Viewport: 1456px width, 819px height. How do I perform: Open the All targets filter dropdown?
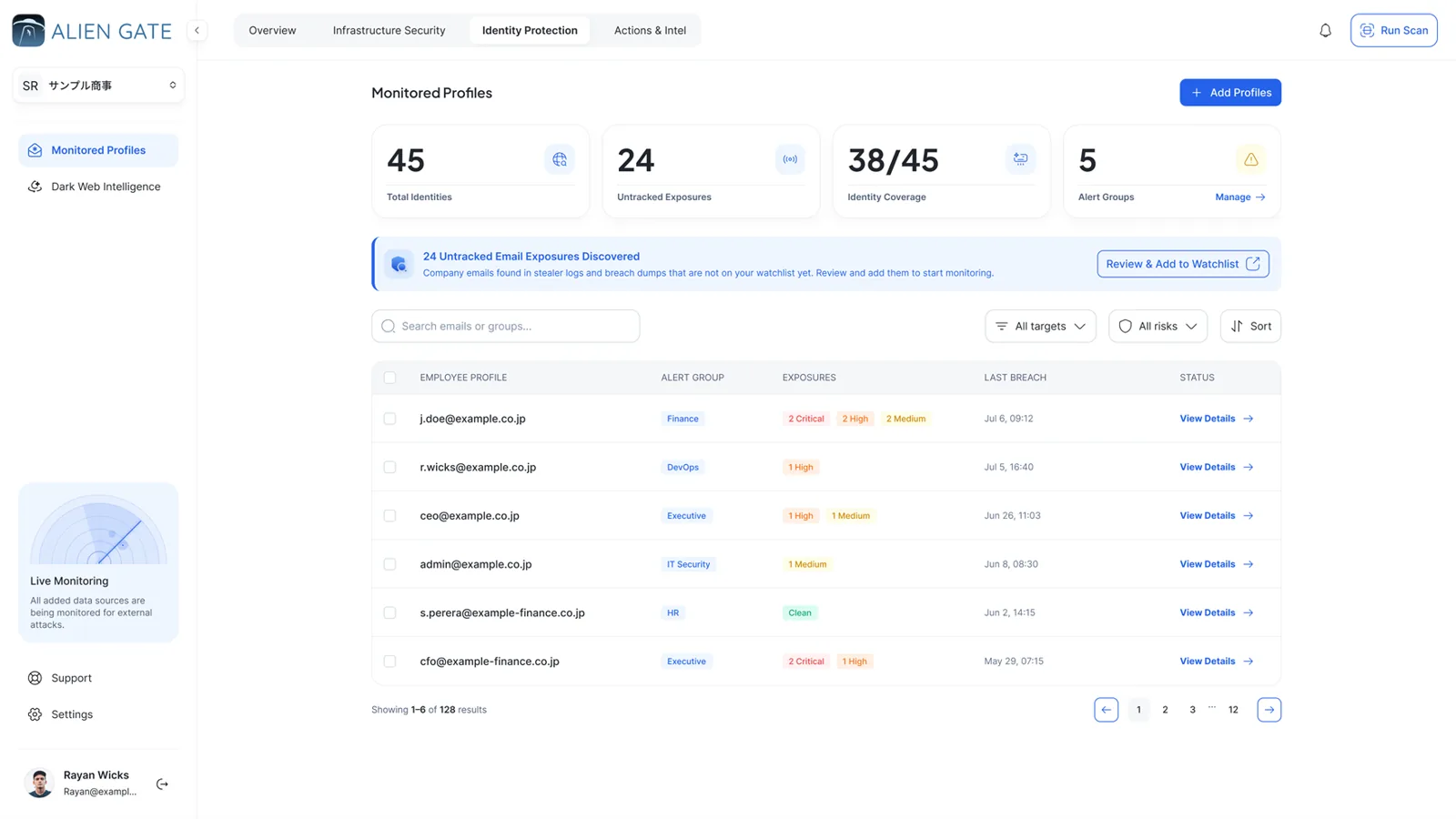click(x=1040, y=326)
